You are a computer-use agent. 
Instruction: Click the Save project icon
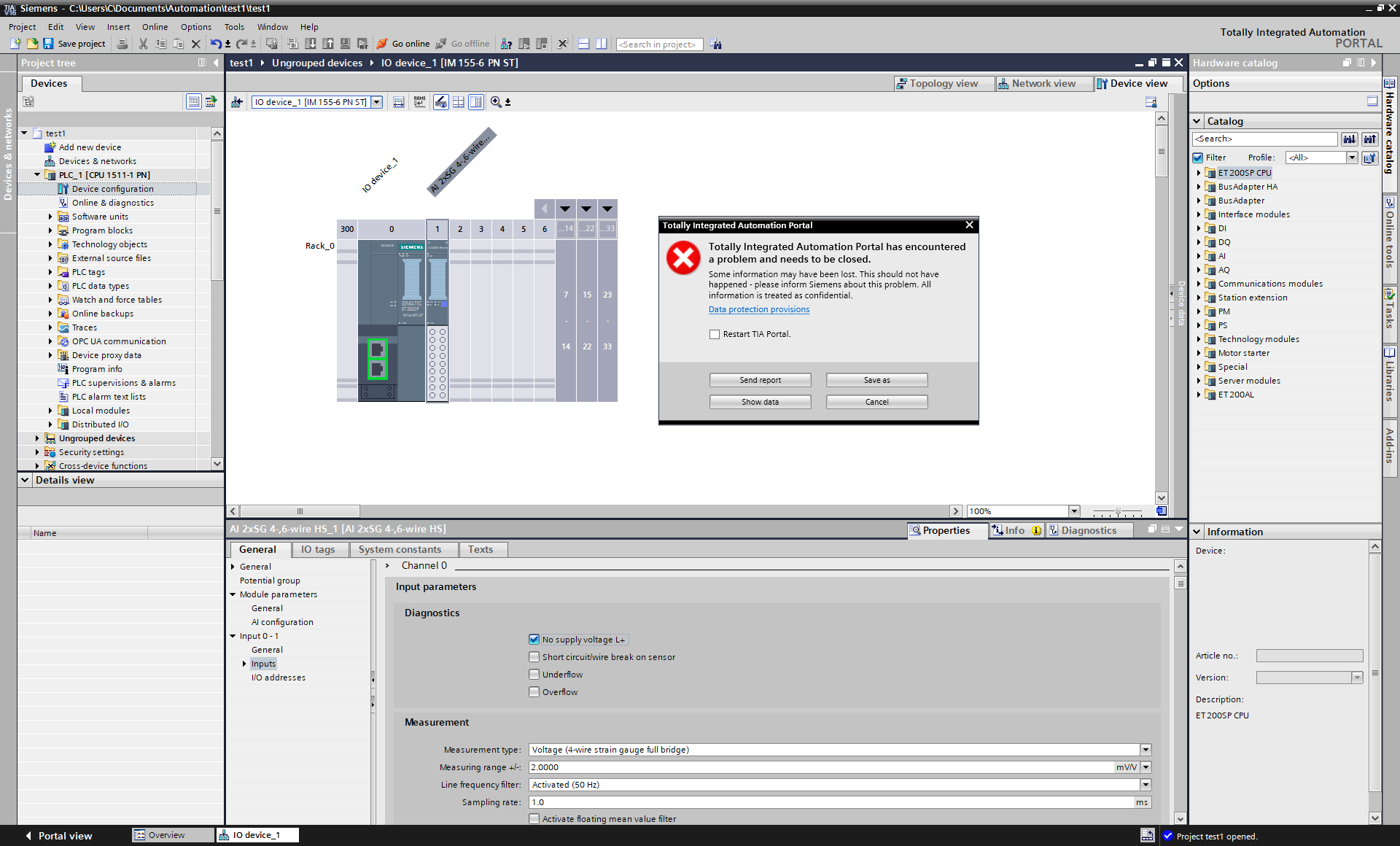tap(48, 44)
